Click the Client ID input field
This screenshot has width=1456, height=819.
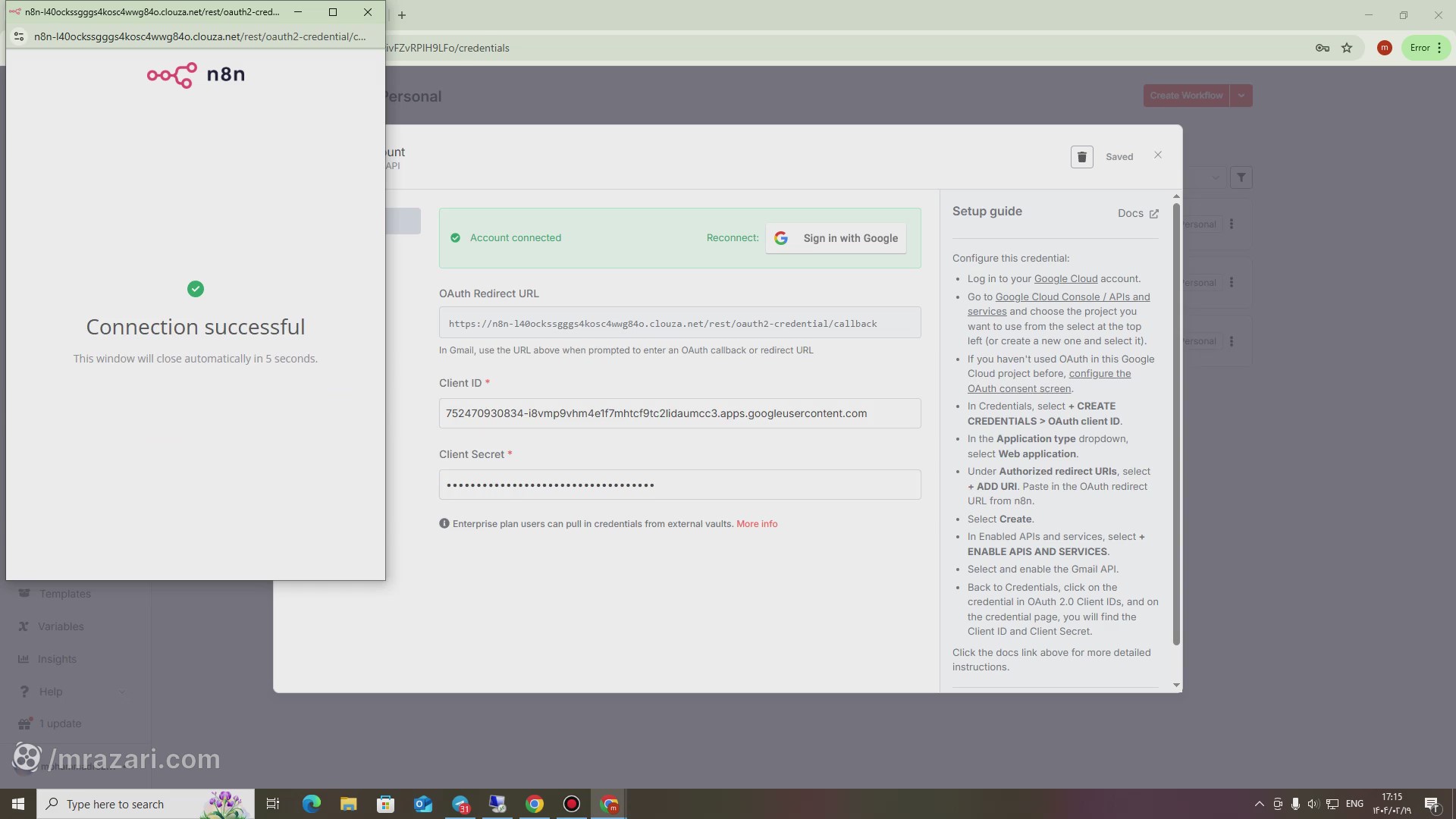(679, 413)
